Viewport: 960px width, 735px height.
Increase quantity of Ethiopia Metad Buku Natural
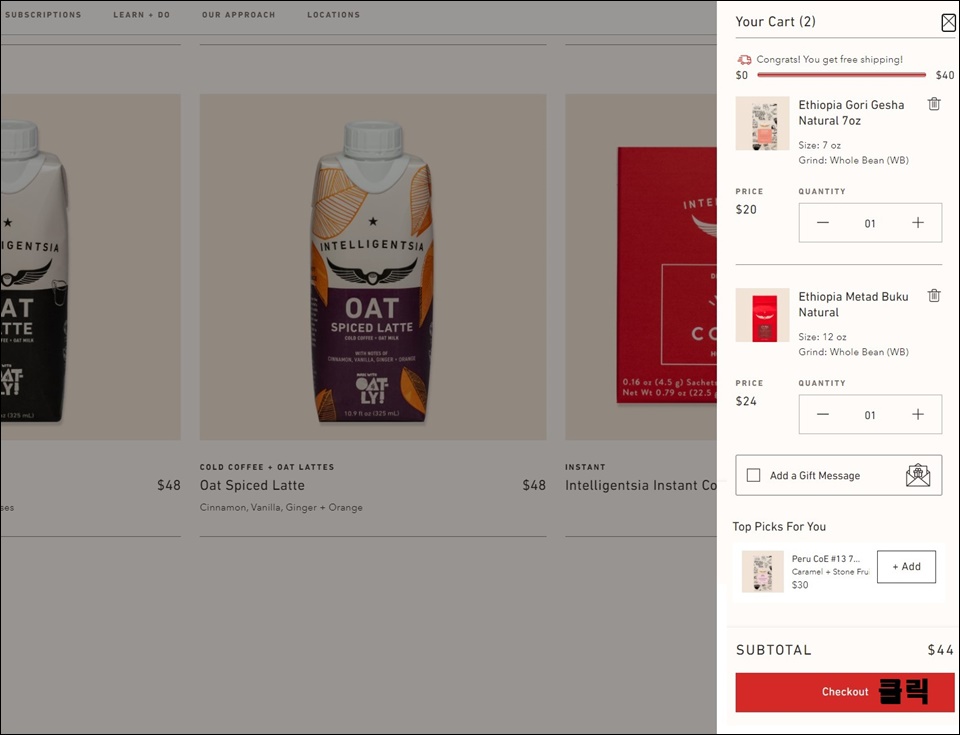click(x=917, y=415)
